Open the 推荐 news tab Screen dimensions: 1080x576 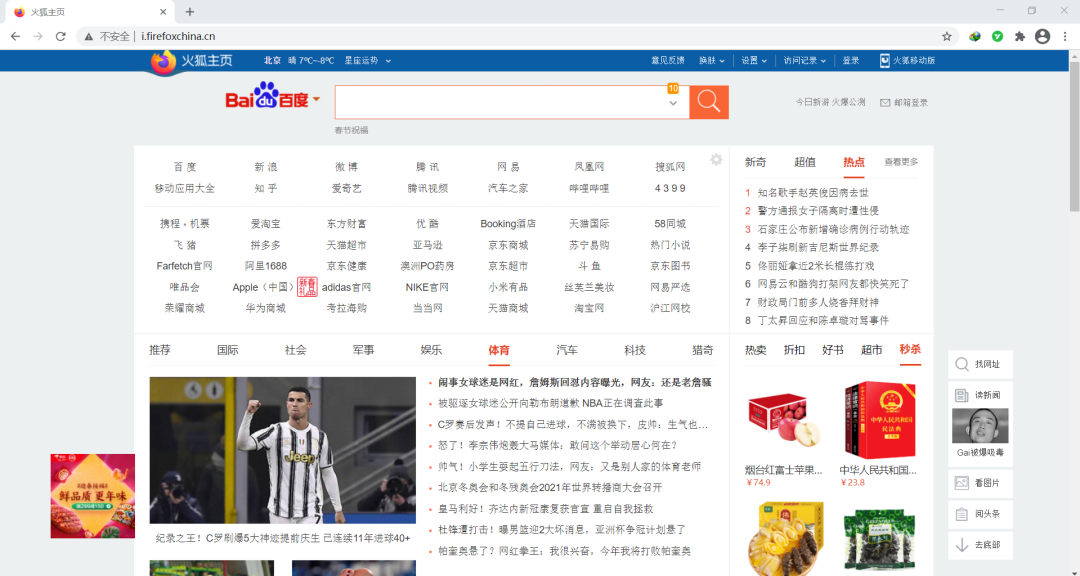tap(160, 350)
